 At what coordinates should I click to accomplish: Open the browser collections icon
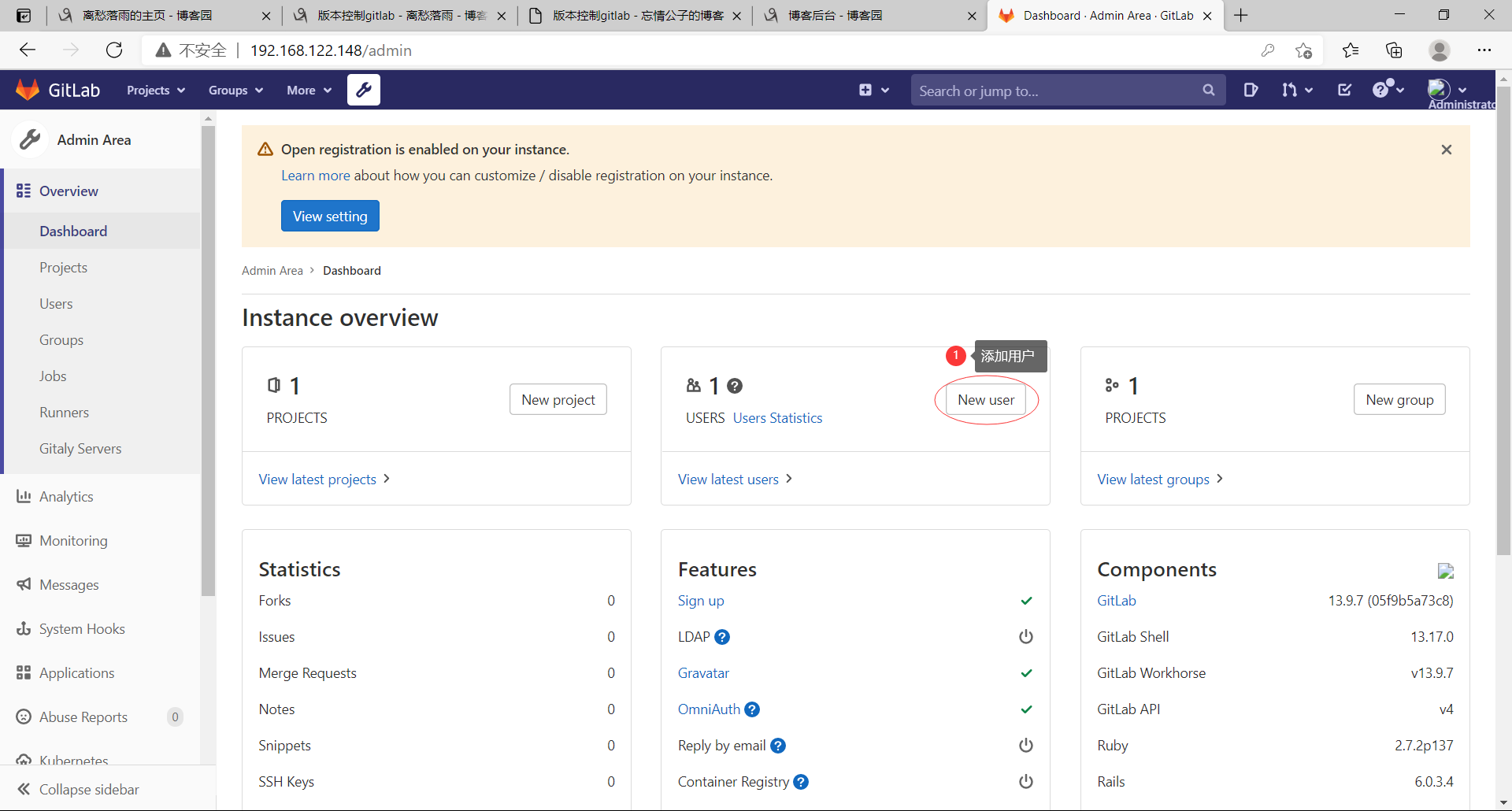(x=1394, y=50)
